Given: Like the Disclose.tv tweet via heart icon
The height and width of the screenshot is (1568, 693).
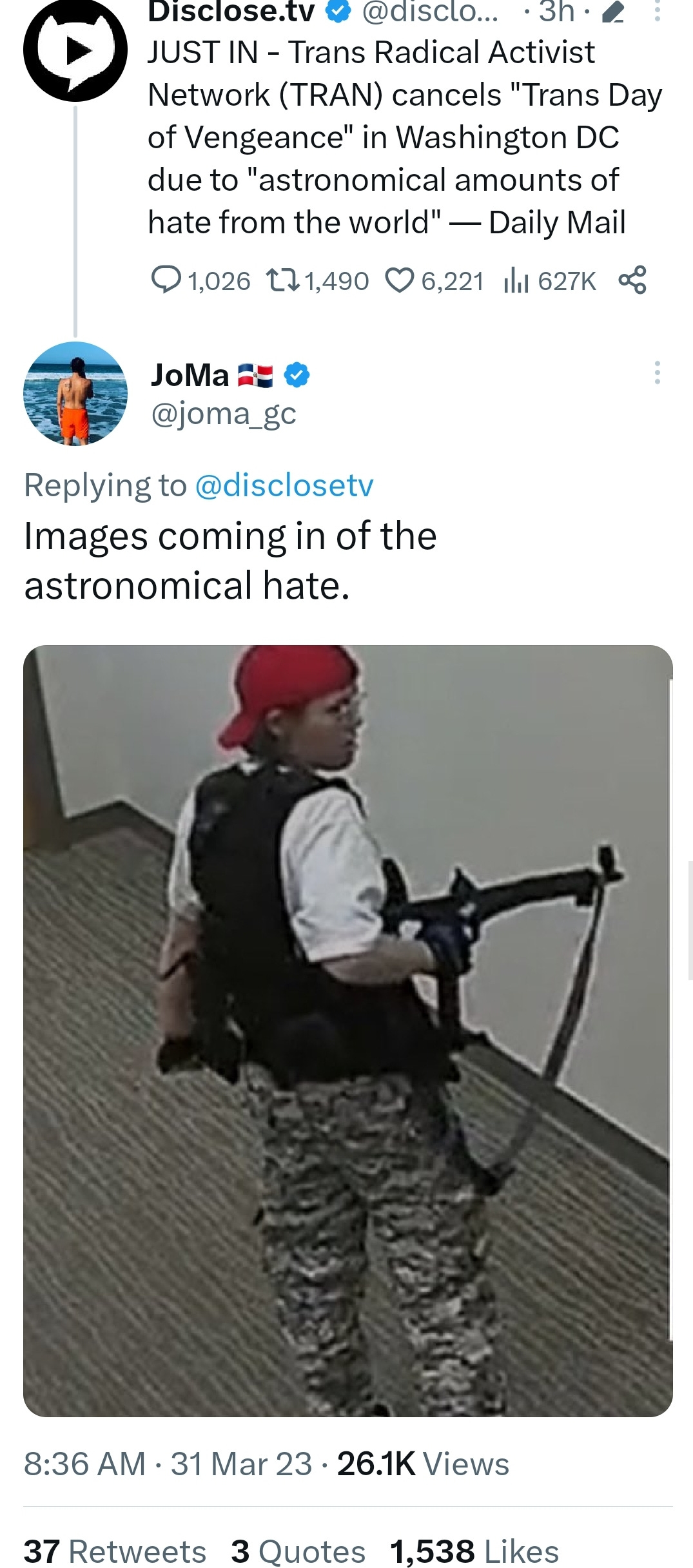Looking at the screenshot, I should tap(400, 281).
